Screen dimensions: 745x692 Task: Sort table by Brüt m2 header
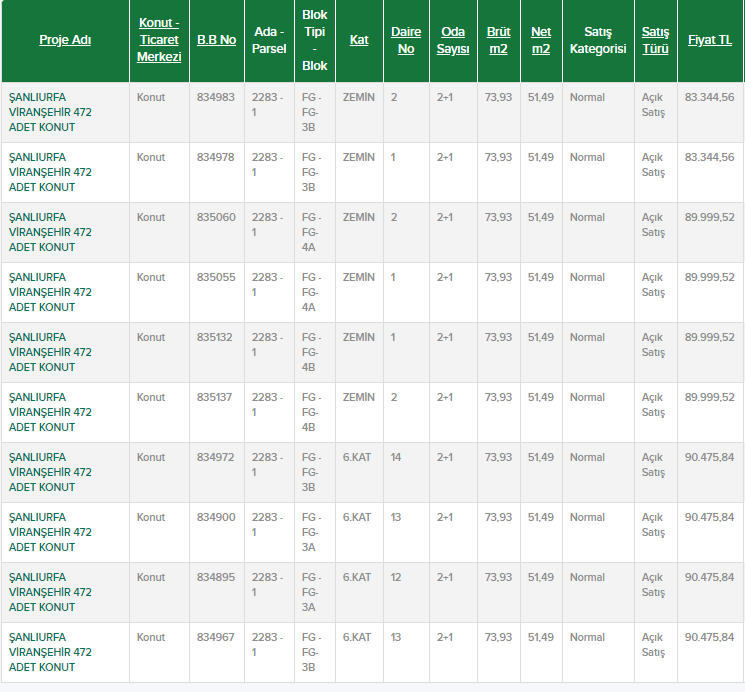pos(498,40)
